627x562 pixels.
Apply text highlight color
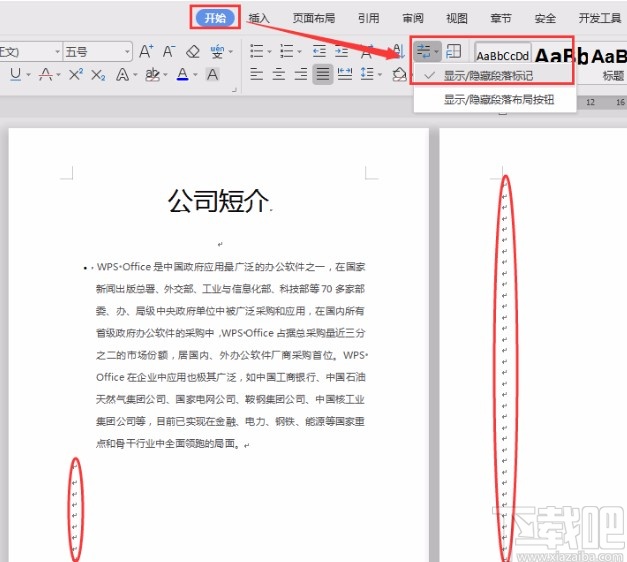pos(152,74)
